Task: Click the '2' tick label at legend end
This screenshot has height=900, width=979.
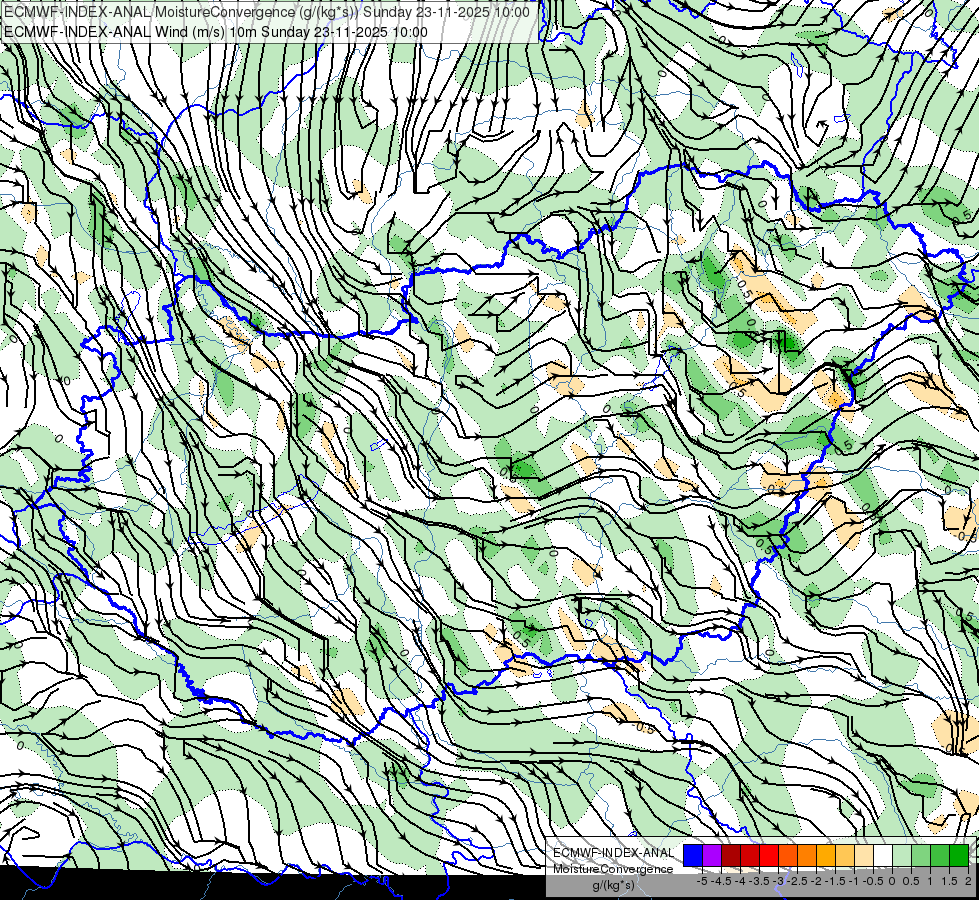Action: coord(968,881)
